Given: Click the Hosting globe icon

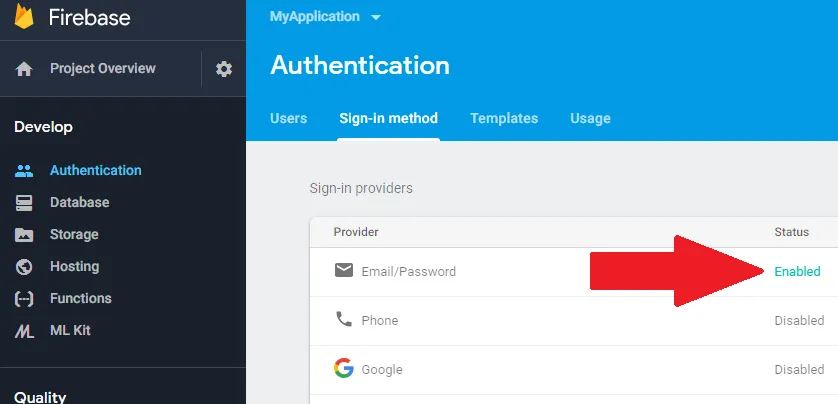Looking at the screenshot, I should click(x=24, y=267).
